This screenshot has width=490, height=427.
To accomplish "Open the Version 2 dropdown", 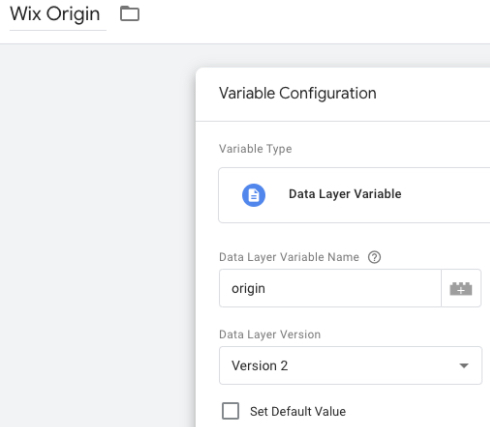I will coord(350,366).
